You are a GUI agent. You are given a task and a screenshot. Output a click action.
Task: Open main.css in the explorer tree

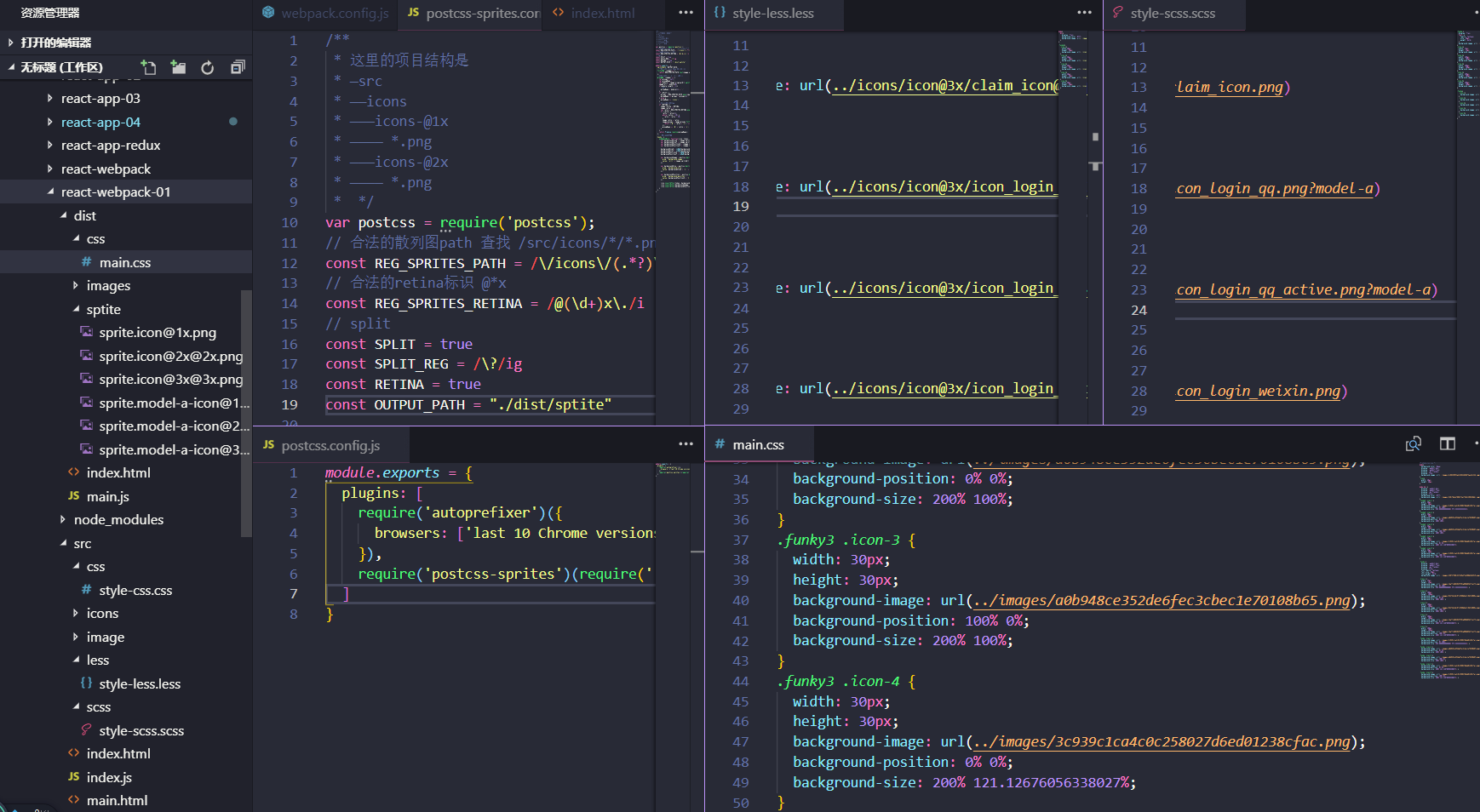(125, 263)
